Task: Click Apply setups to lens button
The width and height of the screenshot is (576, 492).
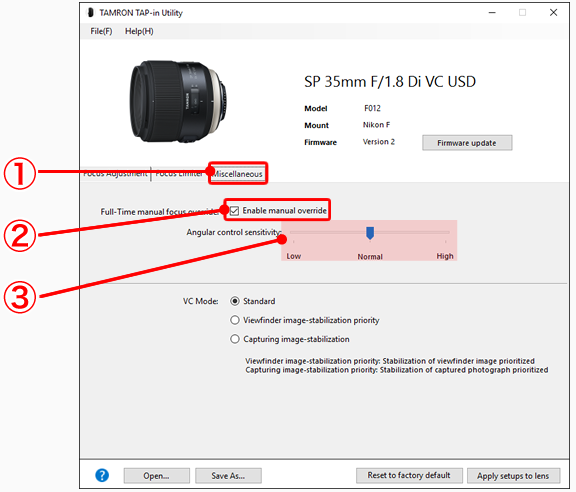Action: pyautogui.click(x=513, y=476)
